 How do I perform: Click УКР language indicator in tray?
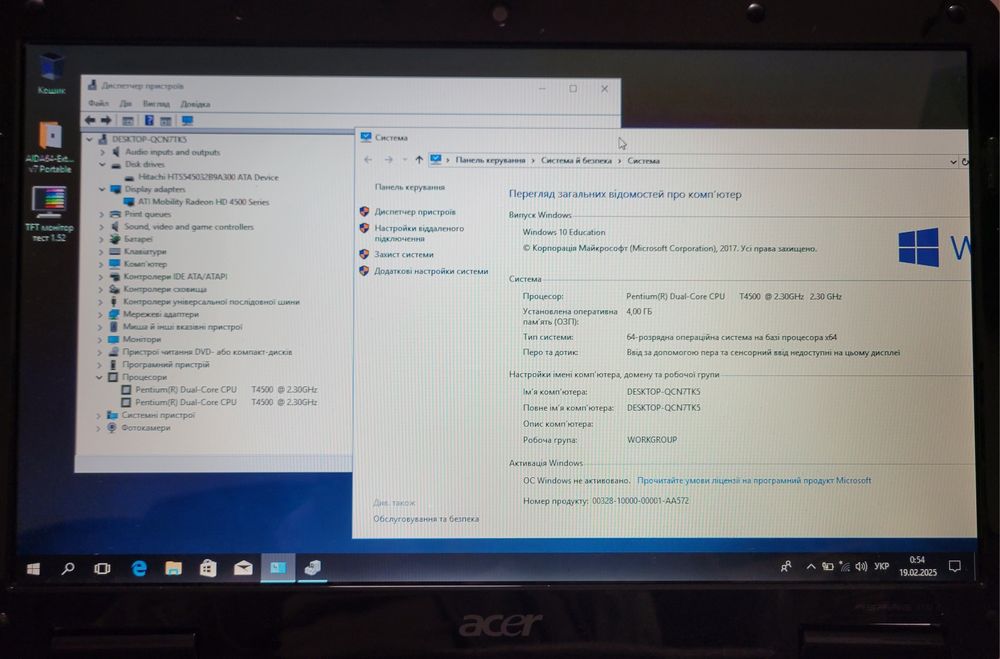tap(881, 566)
